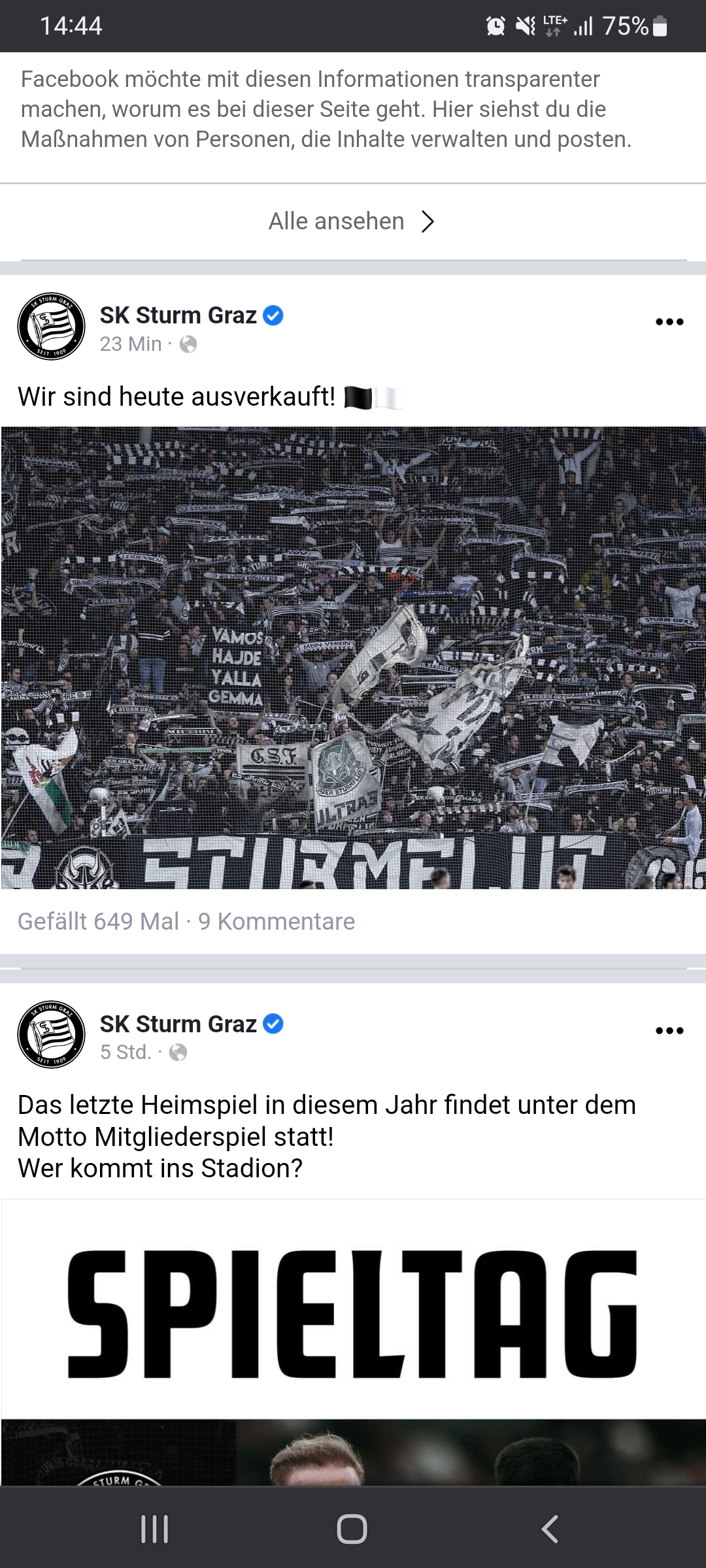
Task: View the Gefällt 649 Mal likes list
Action: 98,921
